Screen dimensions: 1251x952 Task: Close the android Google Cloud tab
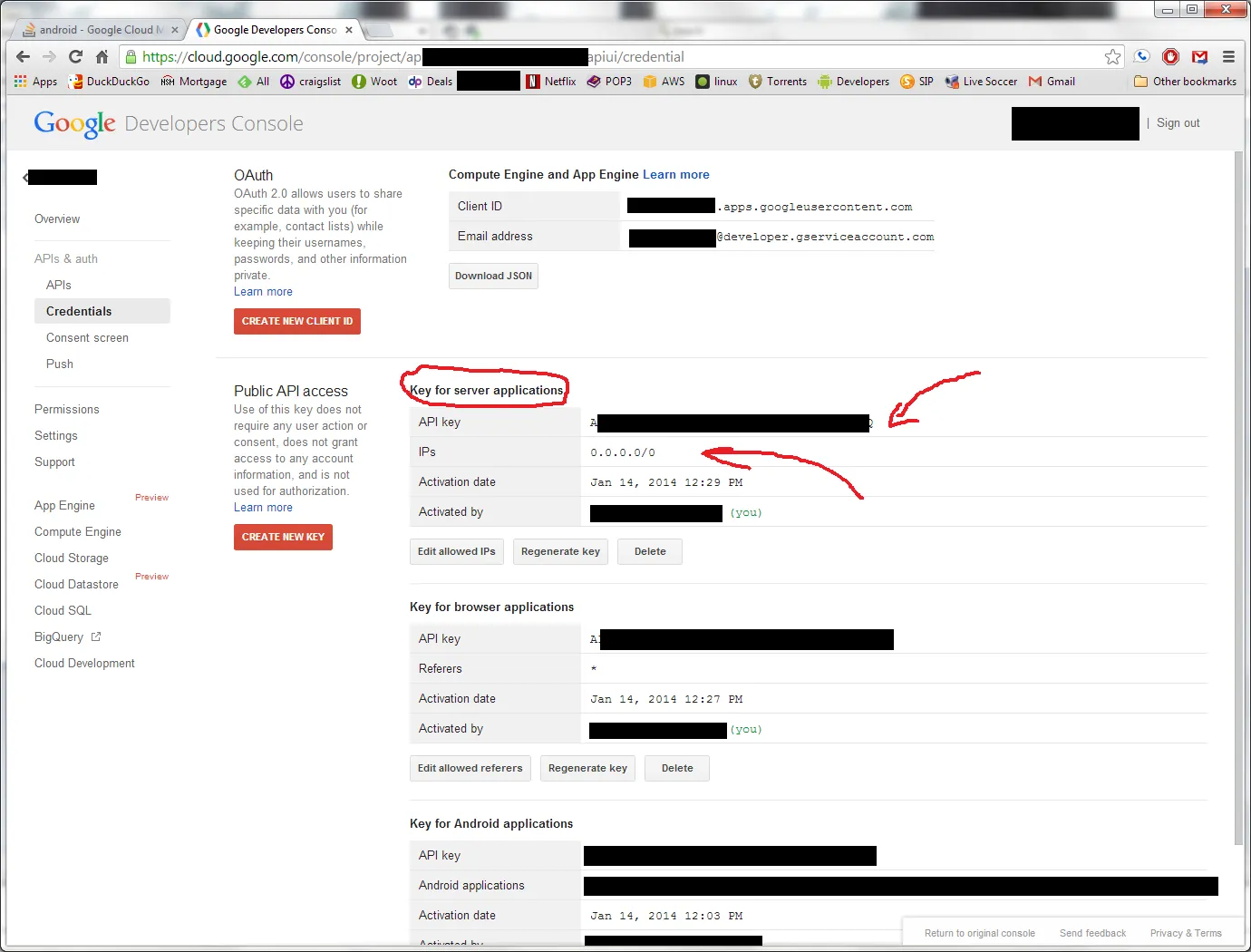pyautogui.click(x=175, y=30)
